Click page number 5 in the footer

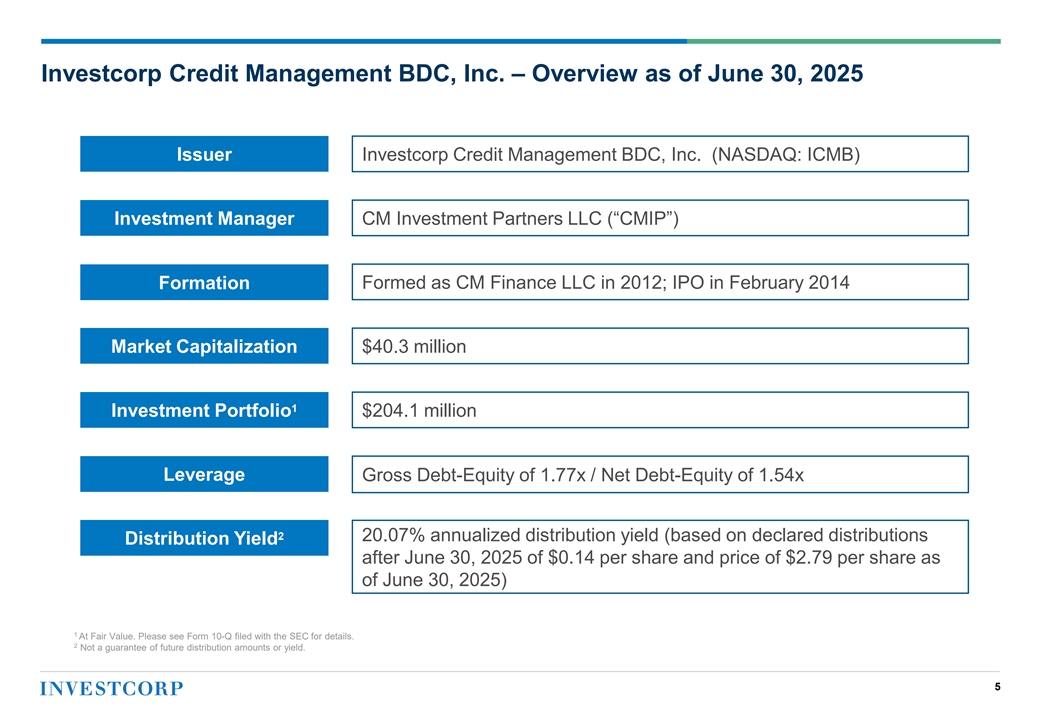coord(998,687)
